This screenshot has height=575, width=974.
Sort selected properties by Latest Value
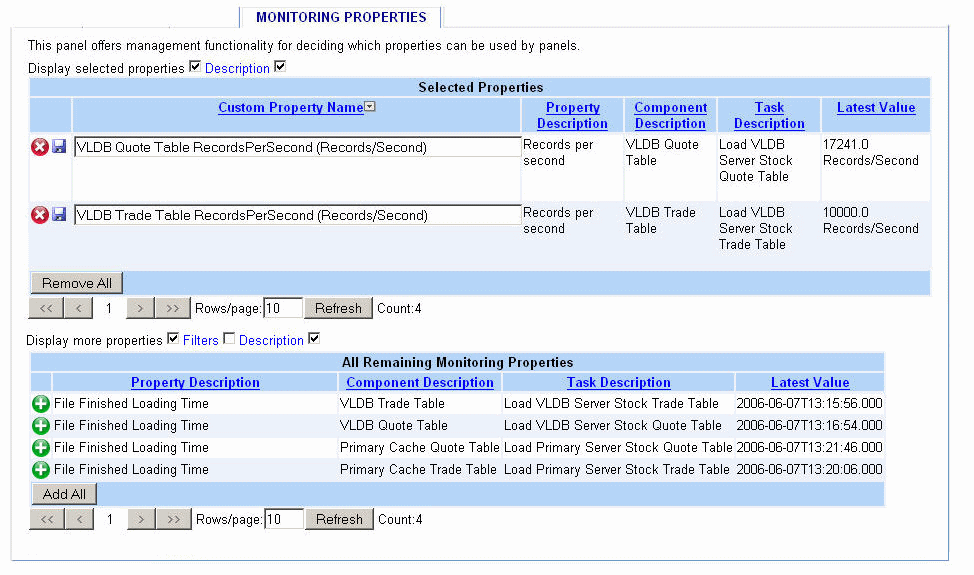876,107
